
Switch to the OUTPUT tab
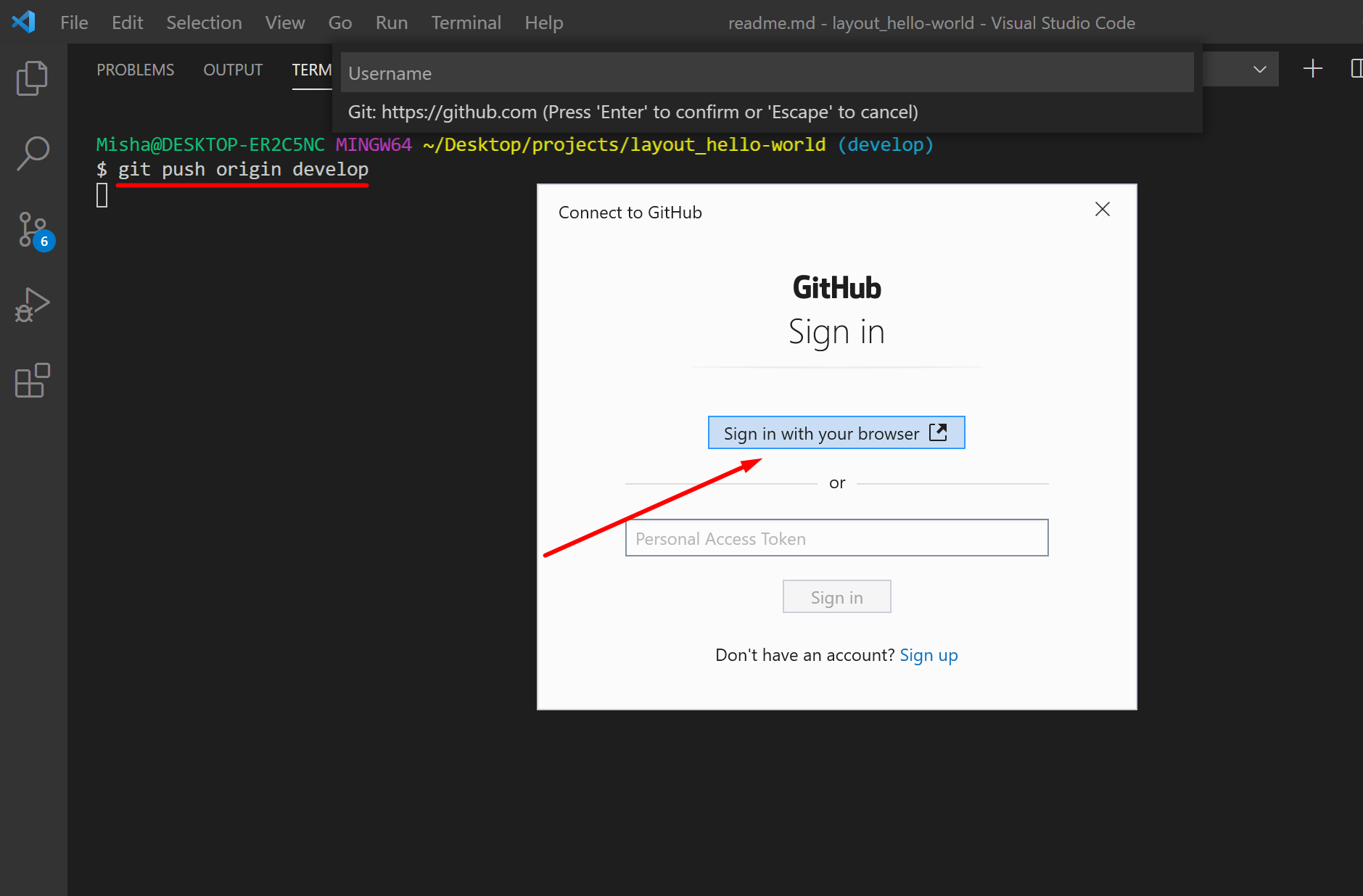click(x=233, y=70)
